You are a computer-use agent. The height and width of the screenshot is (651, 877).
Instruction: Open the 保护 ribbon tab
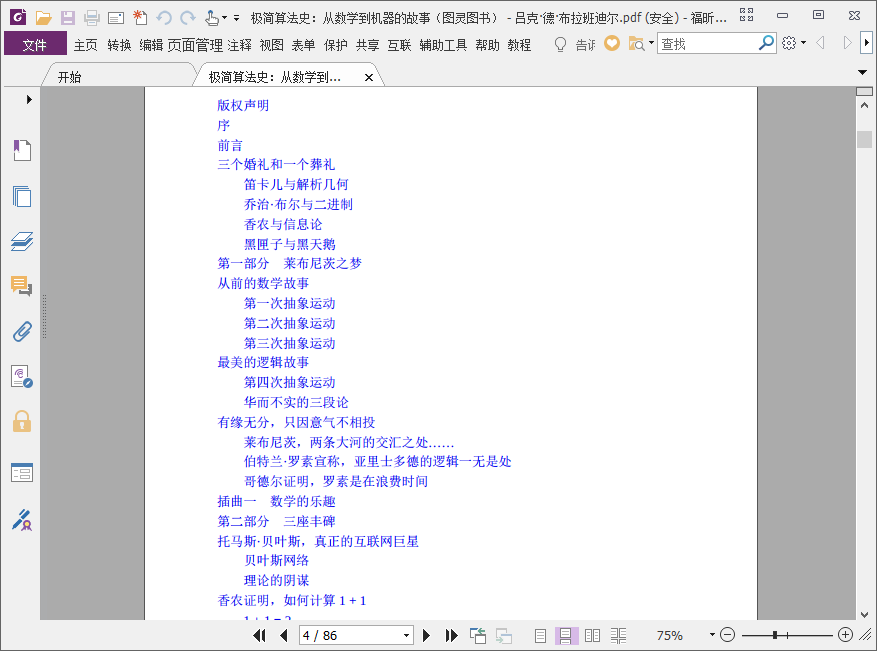(x=336, y=45)
